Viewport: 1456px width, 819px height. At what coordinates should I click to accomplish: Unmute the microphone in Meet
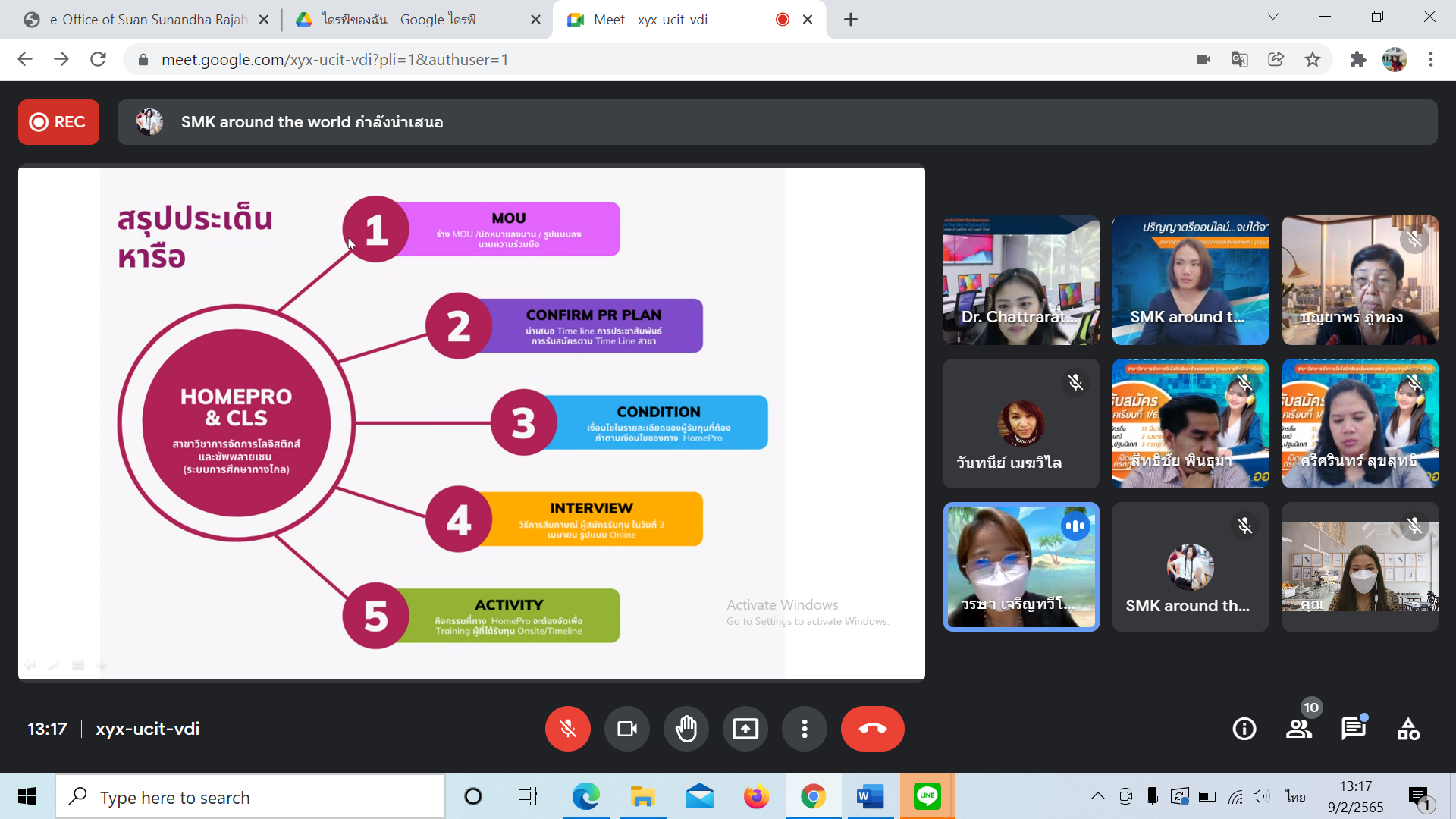pos(567,729)
